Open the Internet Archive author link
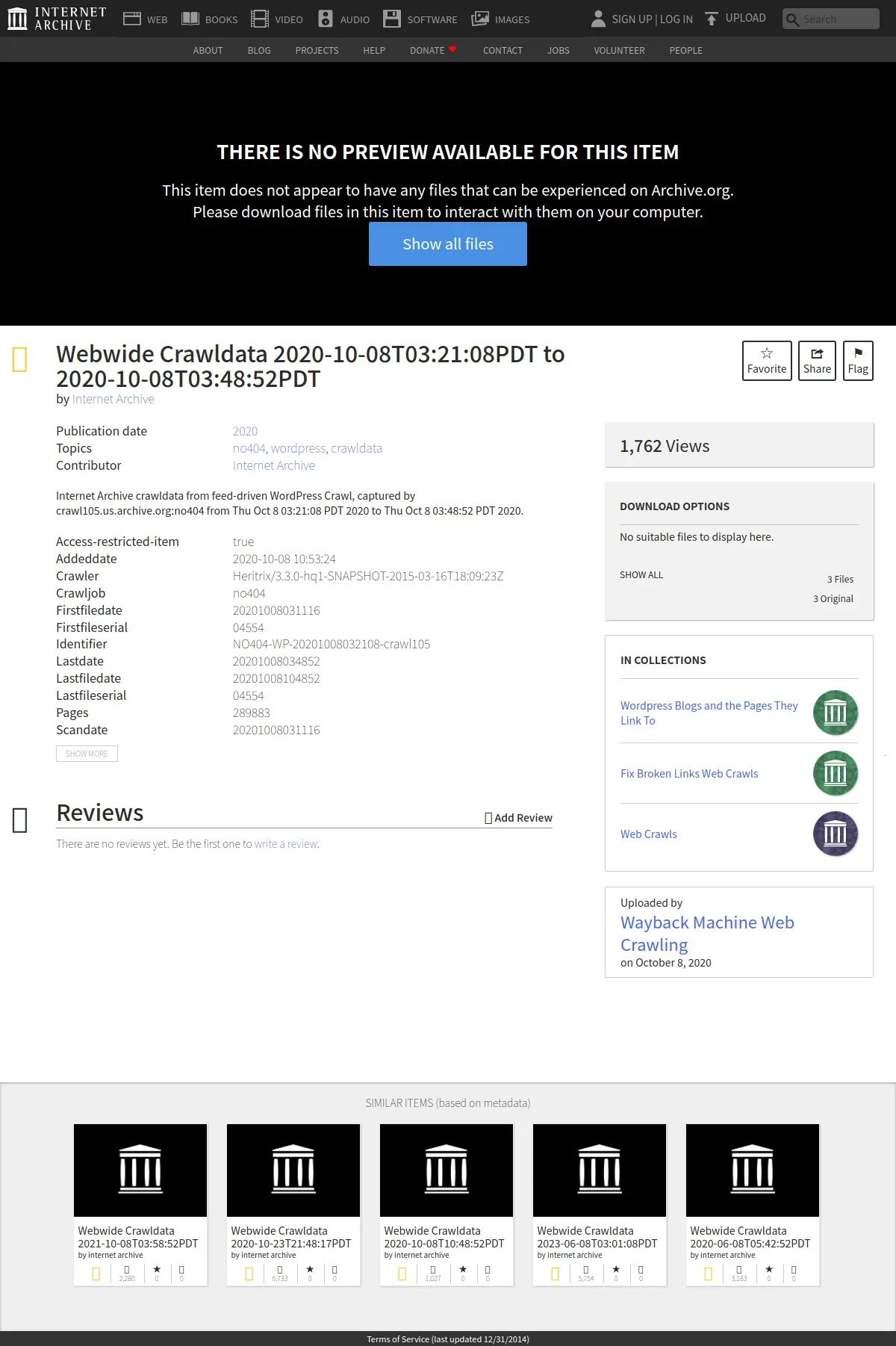 [x=113, y=399]
